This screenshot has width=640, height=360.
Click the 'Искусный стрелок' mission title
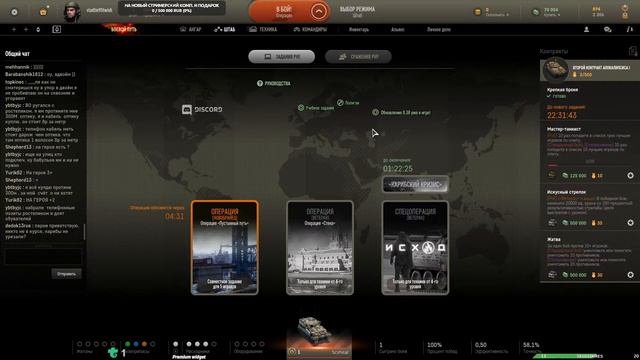coord(566,192)
